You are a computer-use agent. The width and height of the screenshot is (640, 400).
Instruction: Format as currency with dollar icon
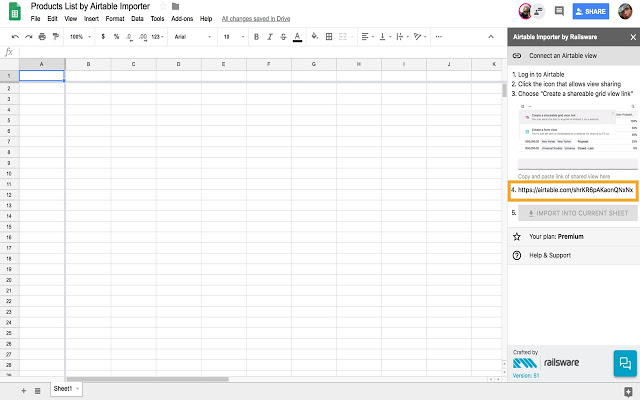point(103,37)
